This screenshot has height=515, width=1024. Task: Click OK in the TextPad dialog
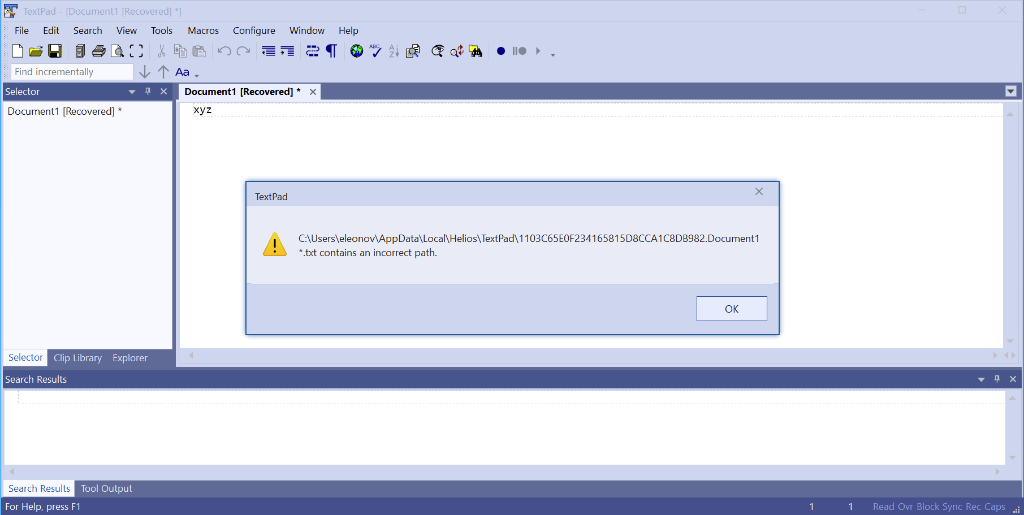point(731,309)
